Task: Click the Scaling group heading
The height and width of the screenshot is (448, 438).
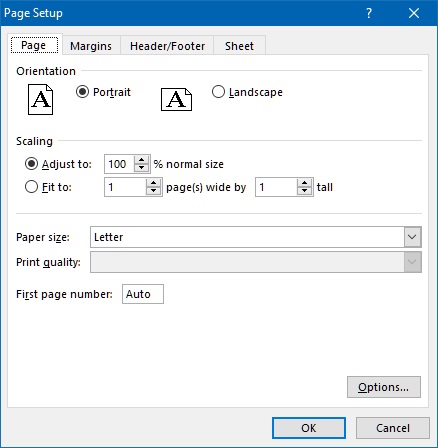Action: [34, 141]
